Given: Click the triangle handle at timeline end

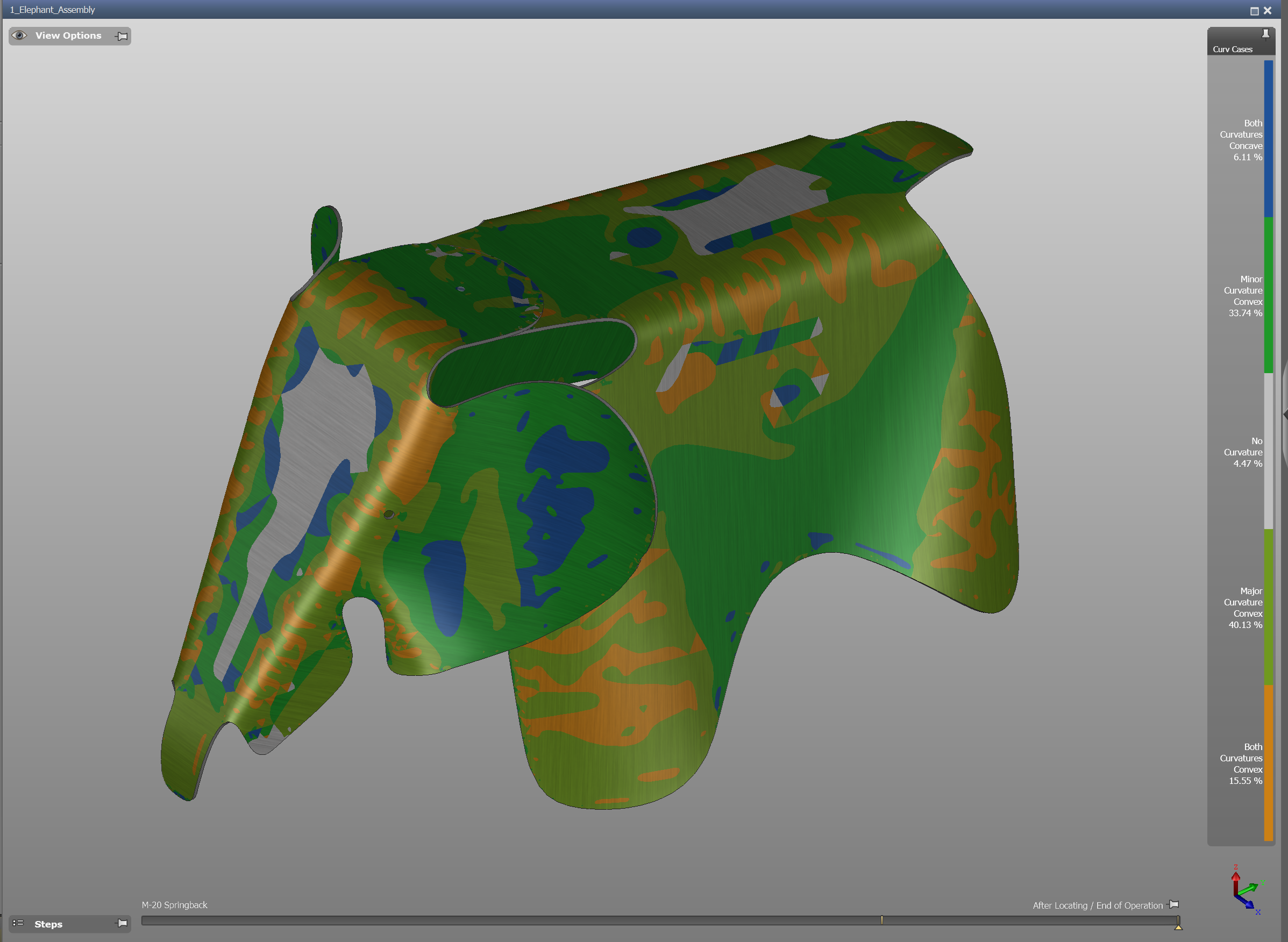Looking at the screenshot, I should coord(1178,926).
